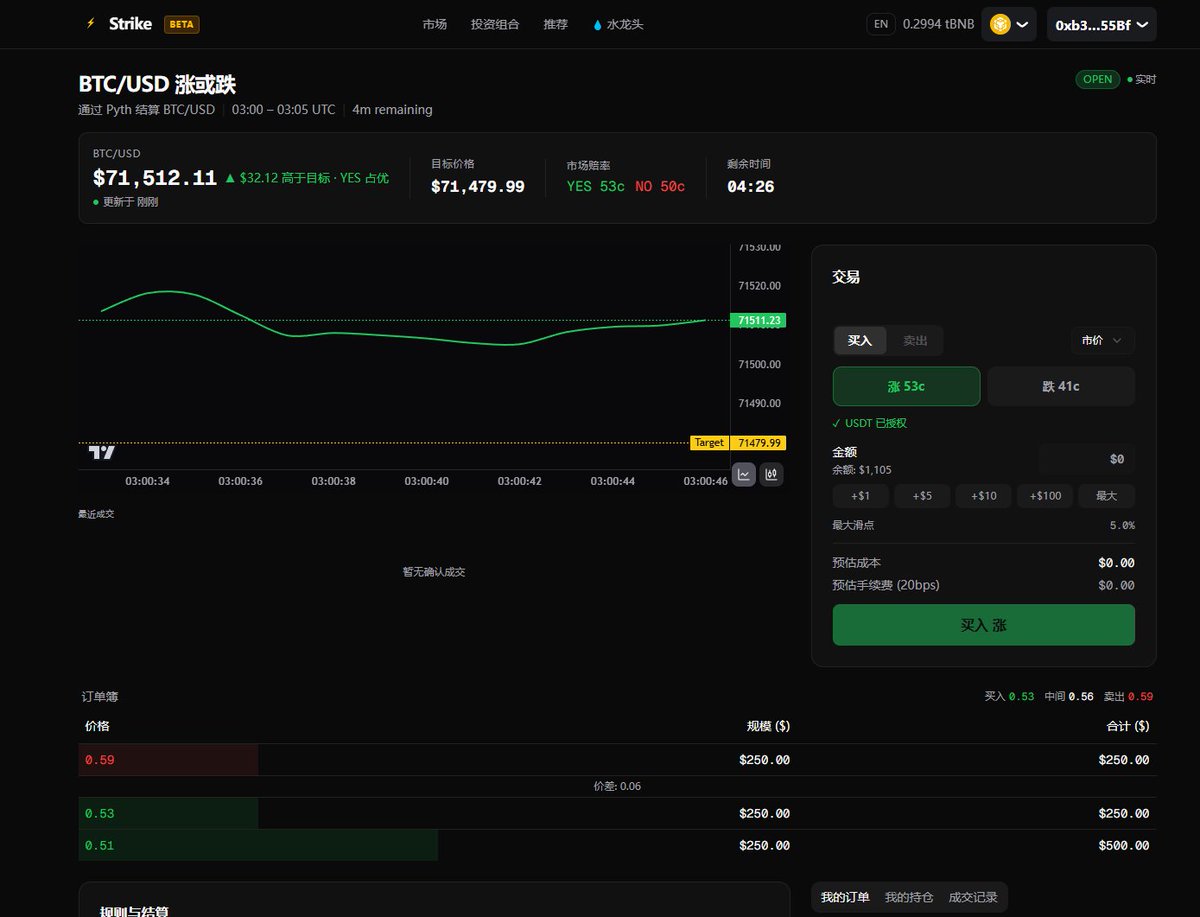Click the BNB chain network icon
Viewport: 1200px width, 917px height.
[1000, 24]
